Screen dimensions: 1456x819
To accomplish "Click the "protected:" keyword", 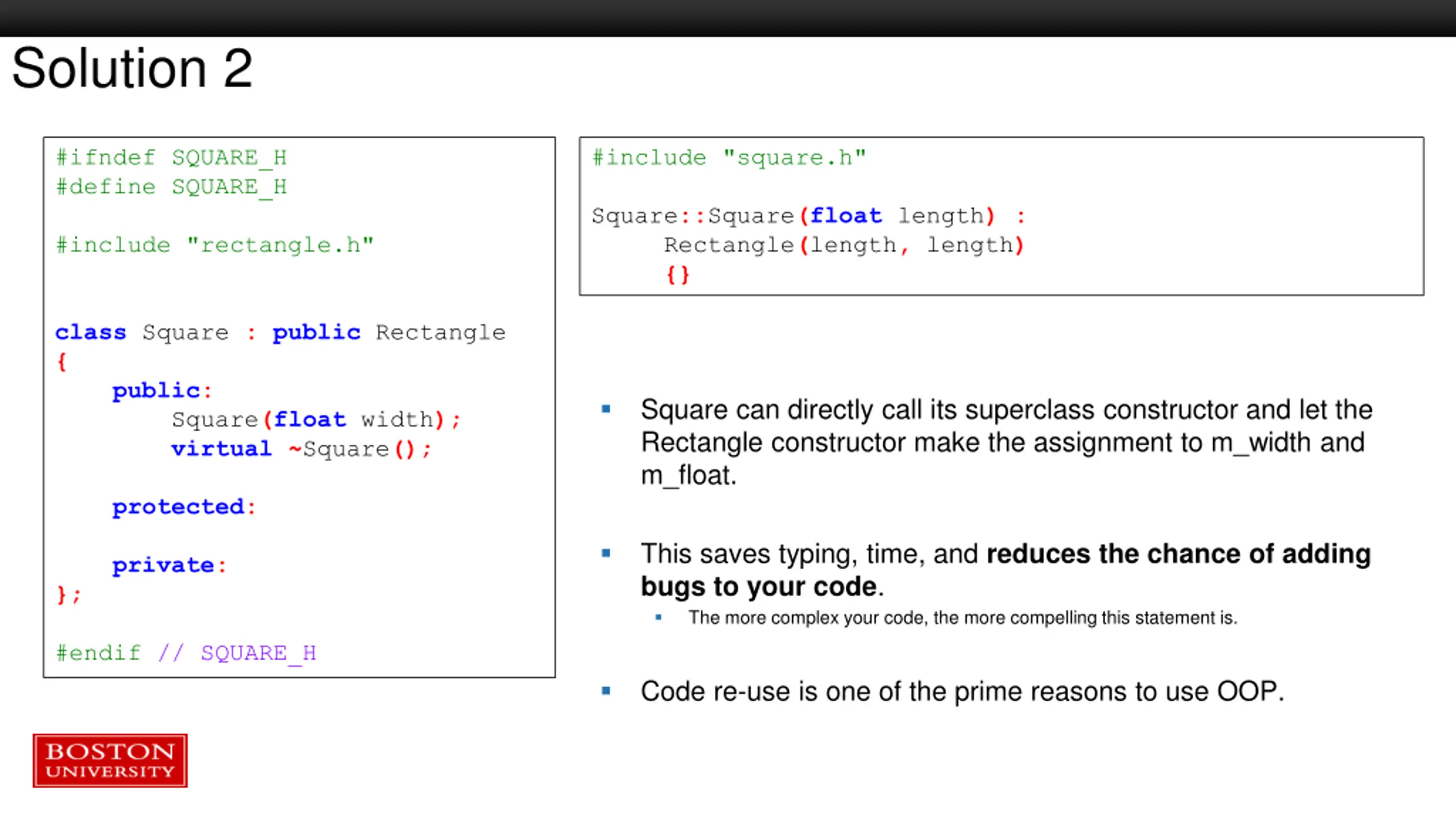I will (x=184, y=507).
